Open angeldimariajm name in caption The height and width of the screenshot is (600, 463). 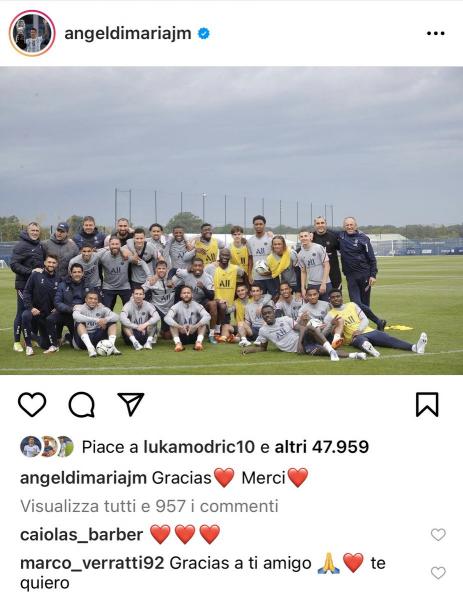(x=83, y=478)
